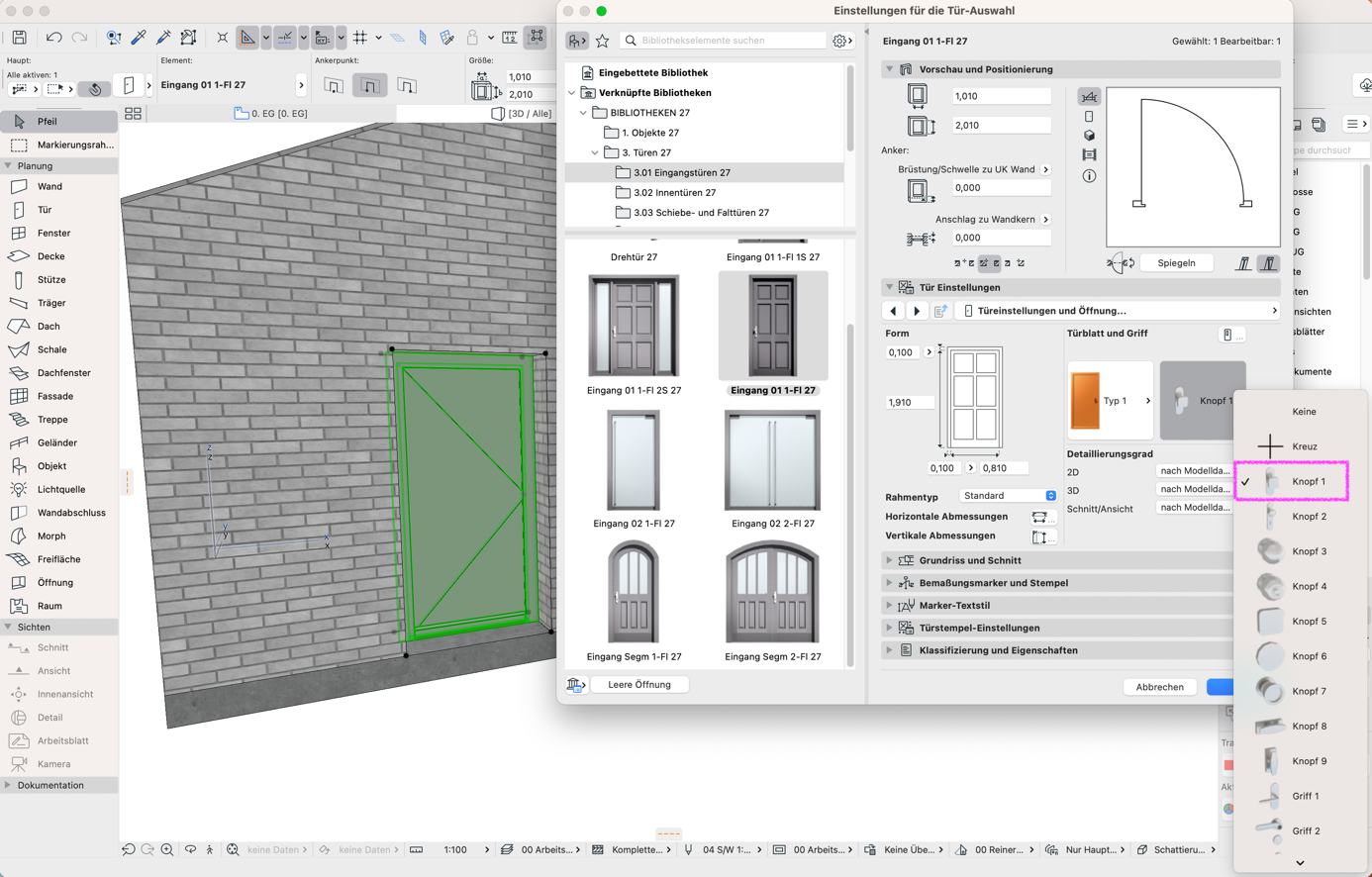Go to previous settings page arrow

click(893, 311)
